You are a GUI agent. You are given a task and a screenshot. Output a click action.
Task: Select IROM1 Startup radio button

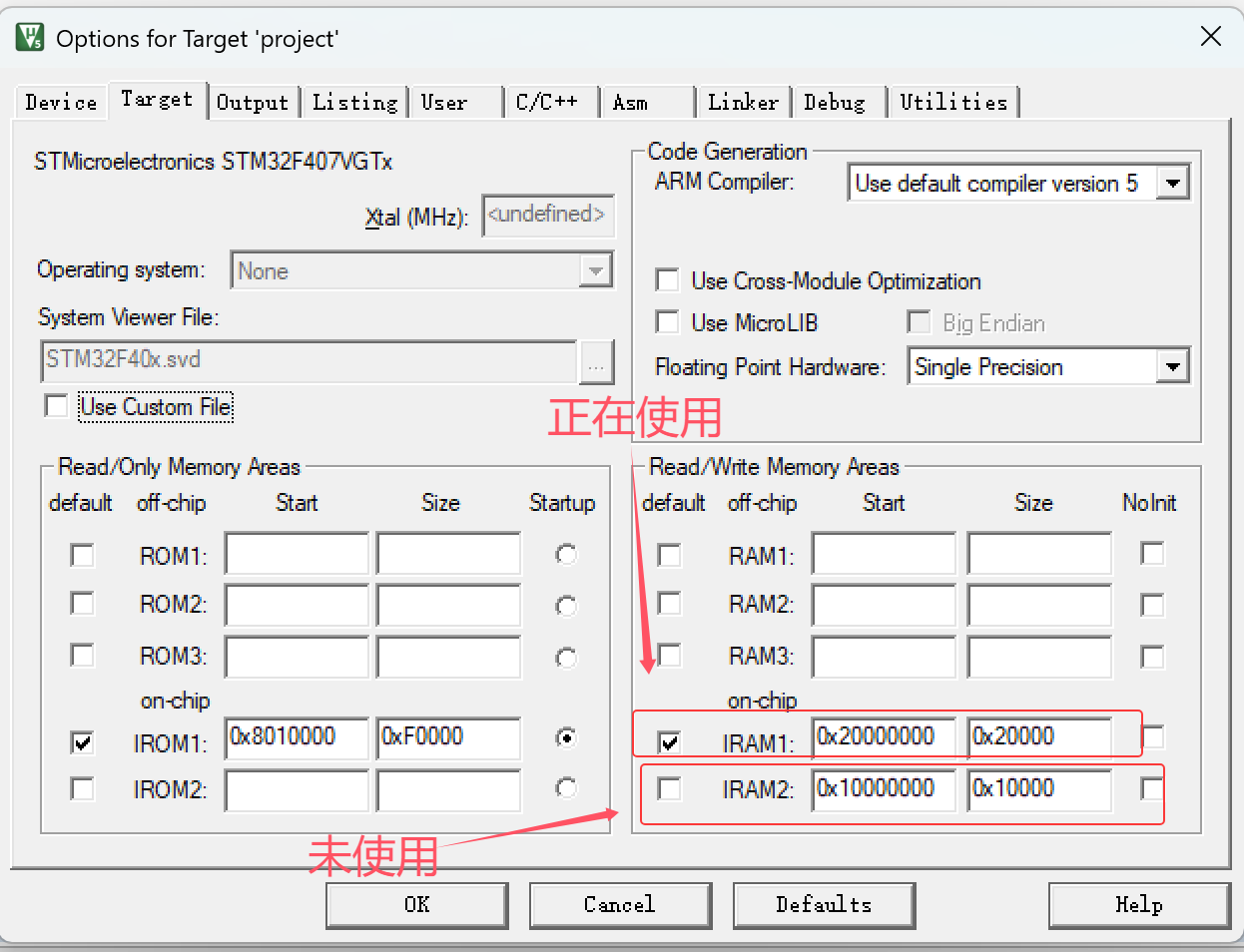tap(566, 737)
